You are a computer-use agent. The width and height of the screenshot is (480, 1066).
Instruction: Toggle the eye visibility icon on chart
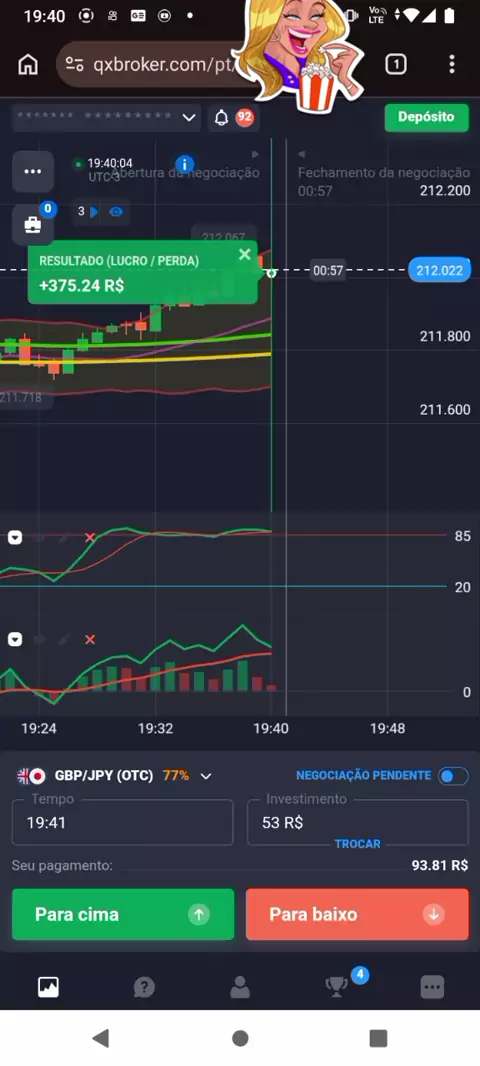pyautogui.click(x=116, y=211)
